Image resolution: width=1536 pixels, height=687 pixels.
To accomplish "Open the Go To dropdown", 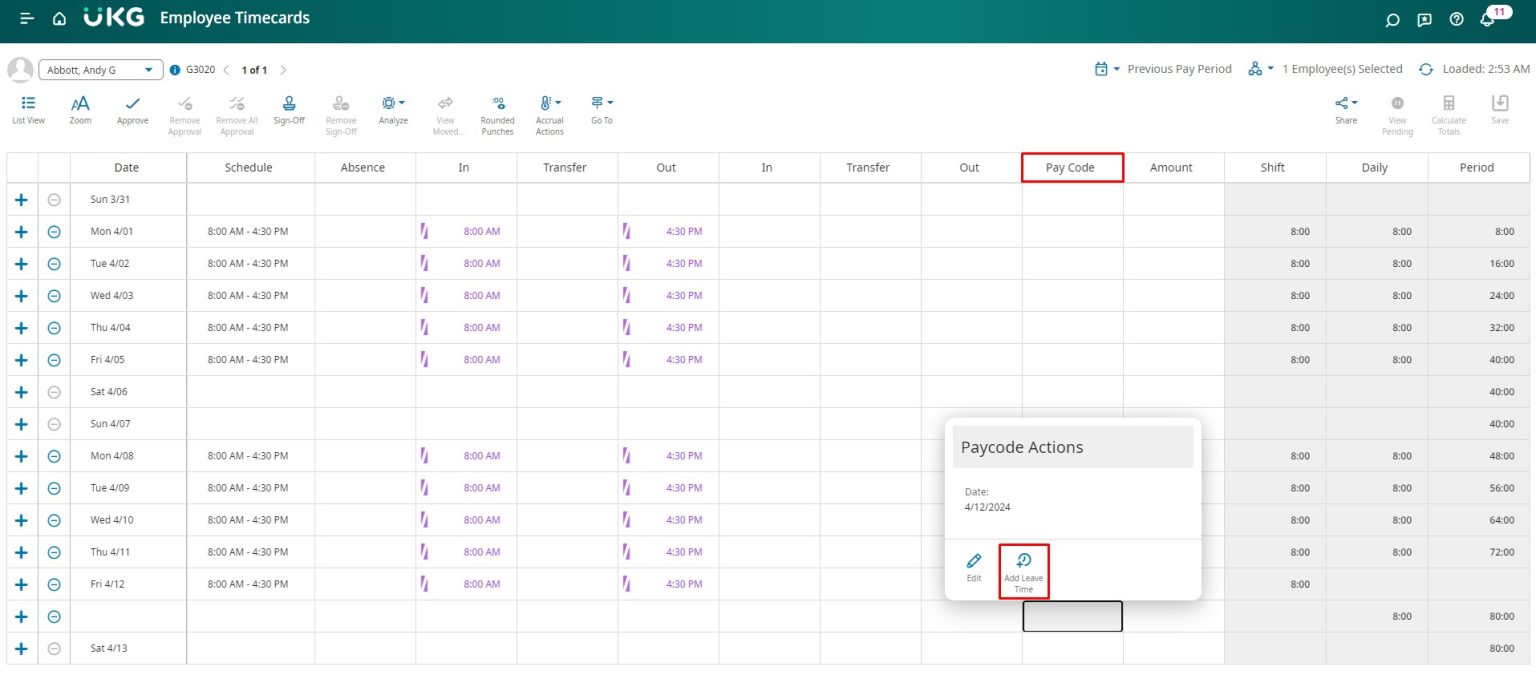I will tap(601, 109).
